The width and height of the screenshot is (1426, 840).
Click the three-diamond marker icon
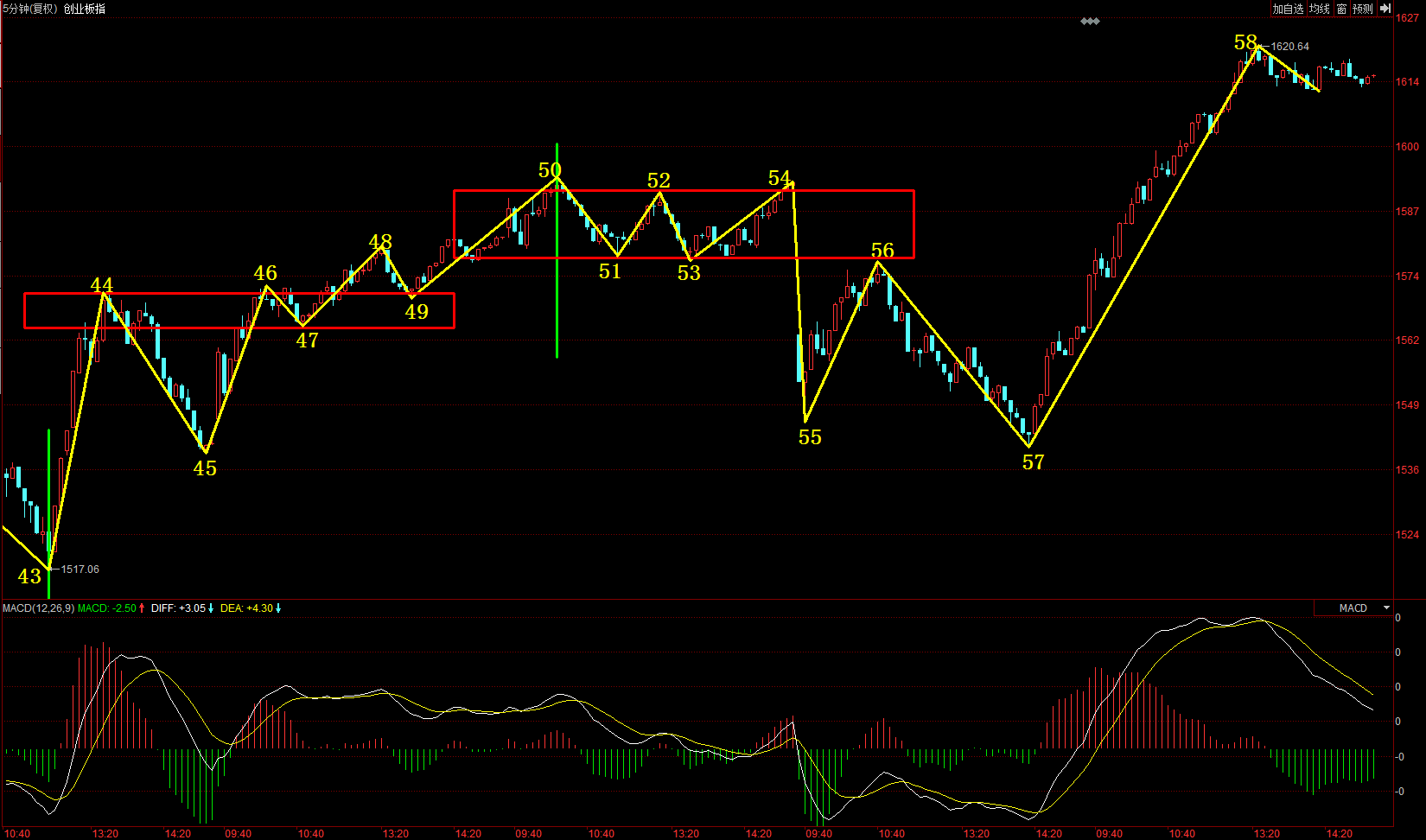(1090, 22)
